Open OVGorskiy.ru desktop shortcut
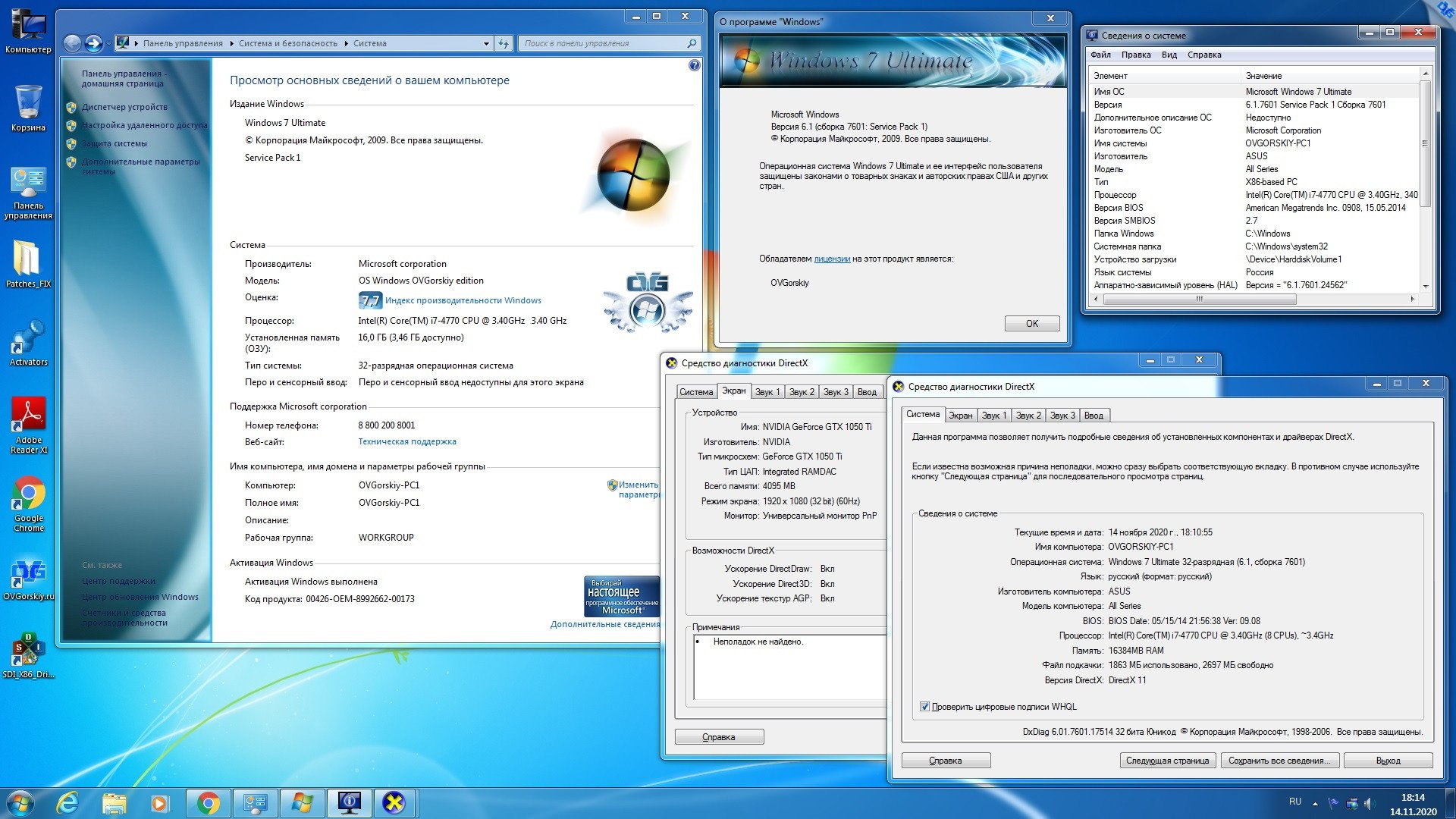Screen dimensions: 1456x819 point(28,580)
